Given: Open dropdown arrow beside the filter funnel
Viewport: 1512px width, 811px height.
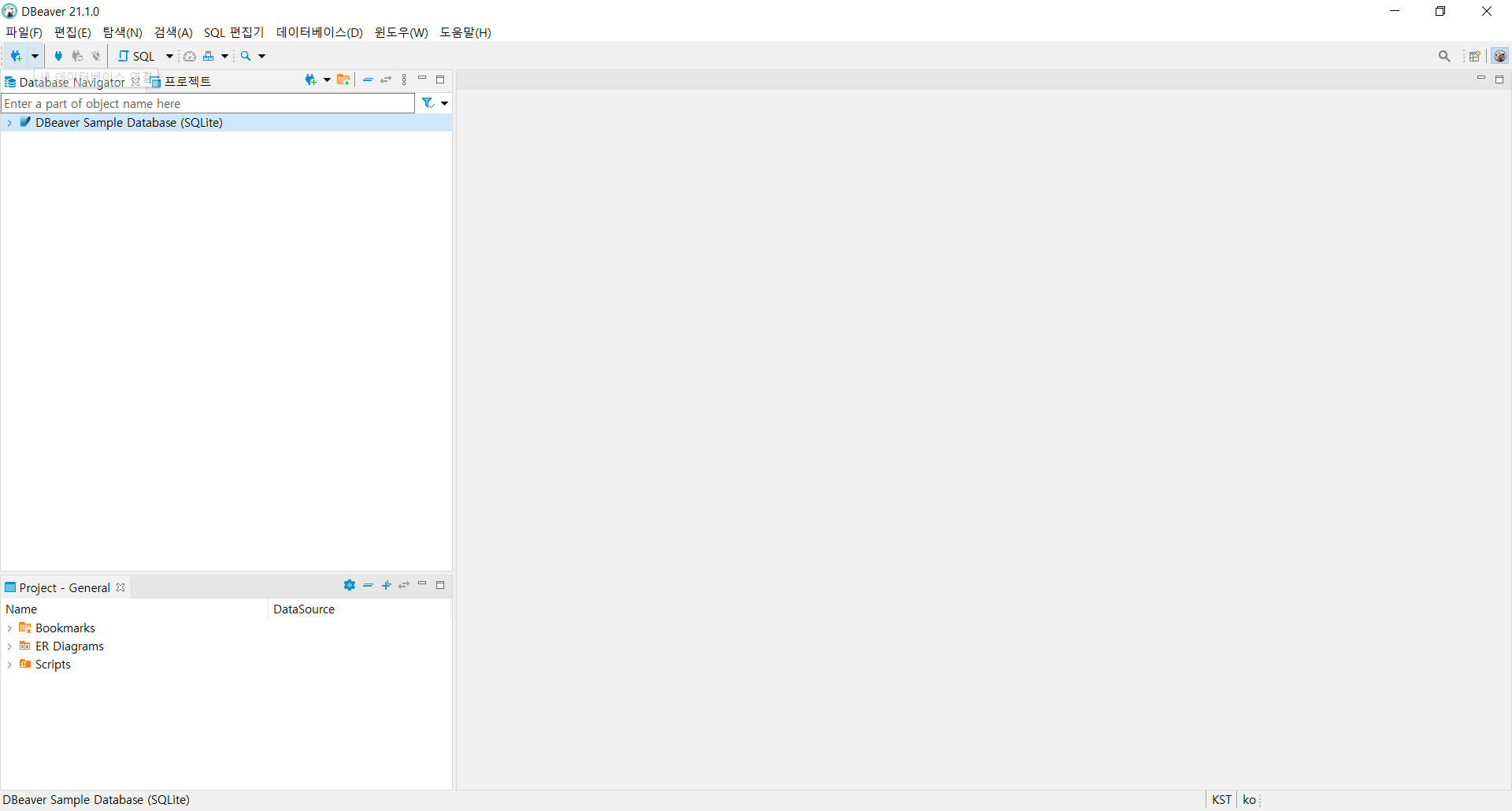Looking at the screenshot, I should click(x=445, y=103).
